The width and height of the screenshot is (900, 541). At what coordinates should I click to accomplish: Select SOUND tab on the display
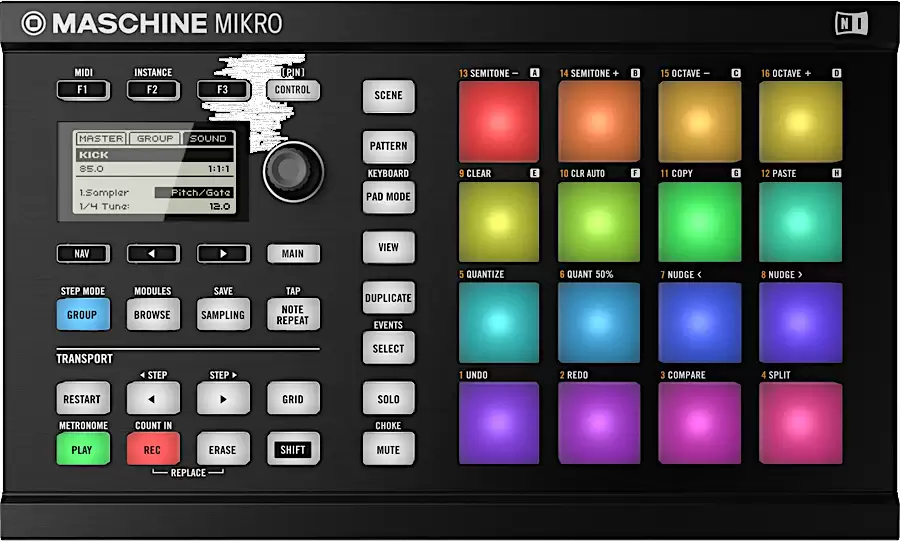tap(208, 138)
